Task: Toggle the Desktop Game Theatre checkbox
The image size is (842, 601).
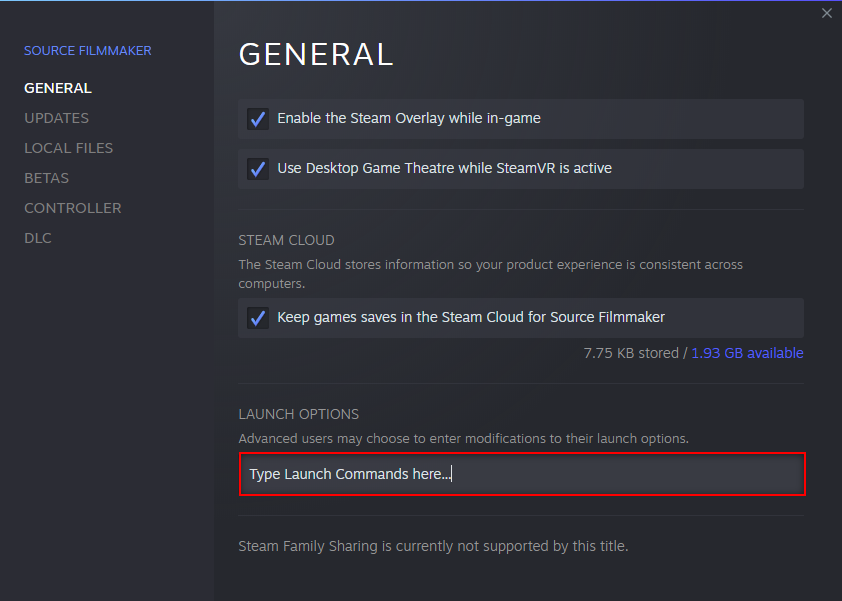Action: 258,169
